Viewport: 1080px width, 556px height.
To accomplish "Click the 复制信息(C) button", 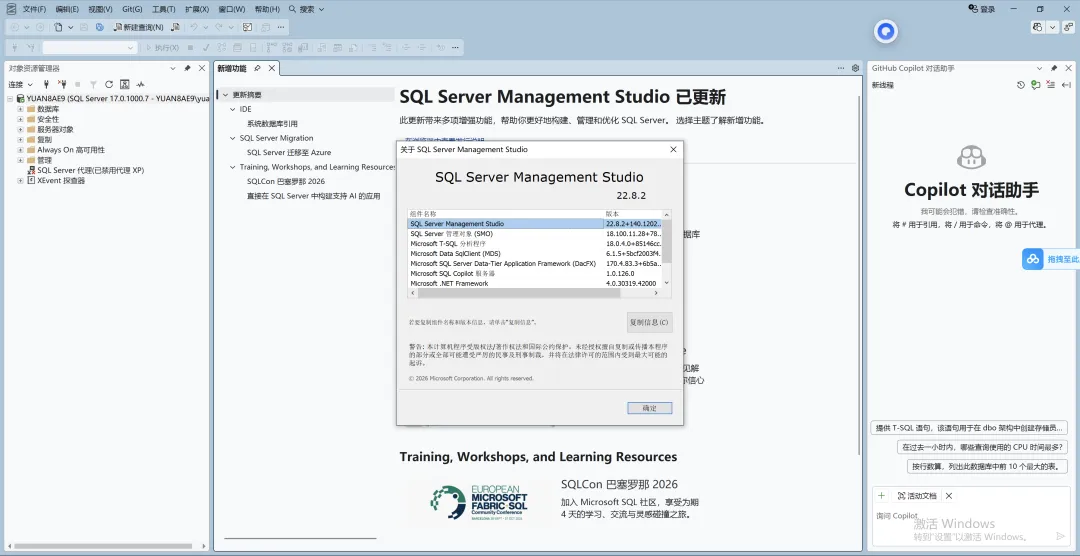I will tap(650, 322).
